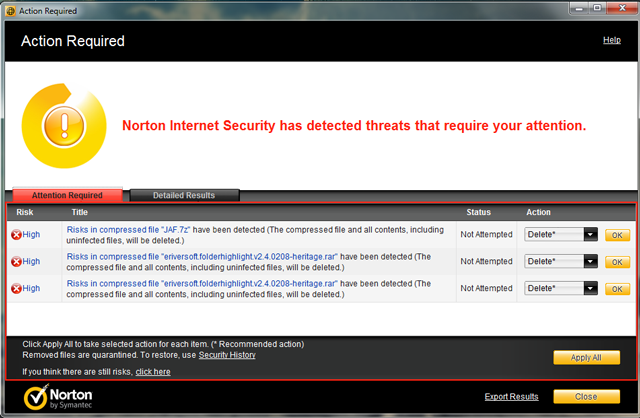Select the 'Not Attempted' status of JAF.7z row

(x=486, y=234)
